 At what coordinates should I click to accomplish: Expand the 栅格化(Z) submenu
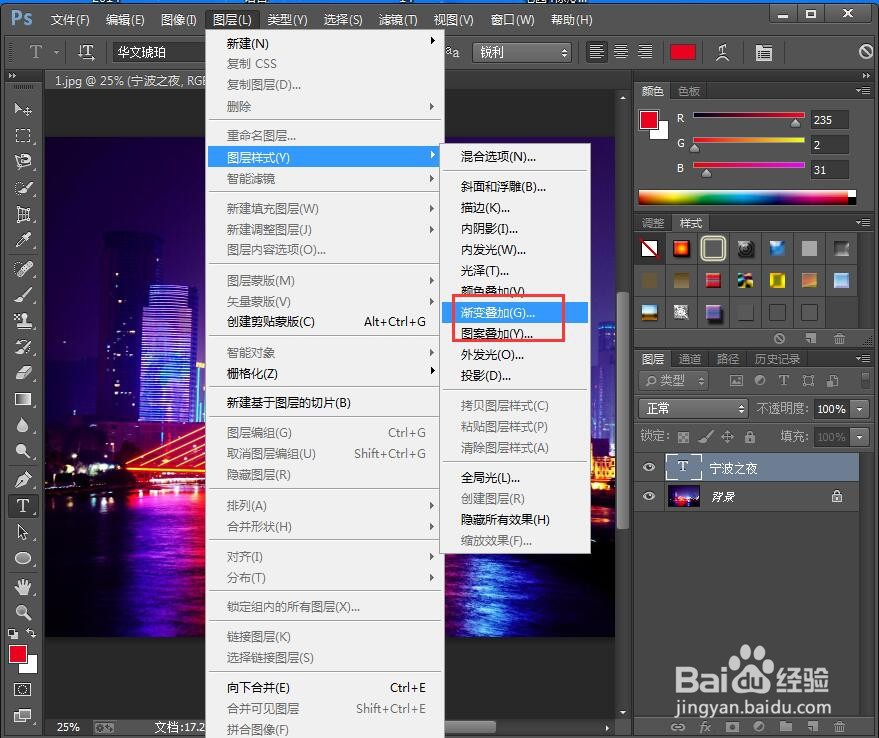[x=325, y=373]
